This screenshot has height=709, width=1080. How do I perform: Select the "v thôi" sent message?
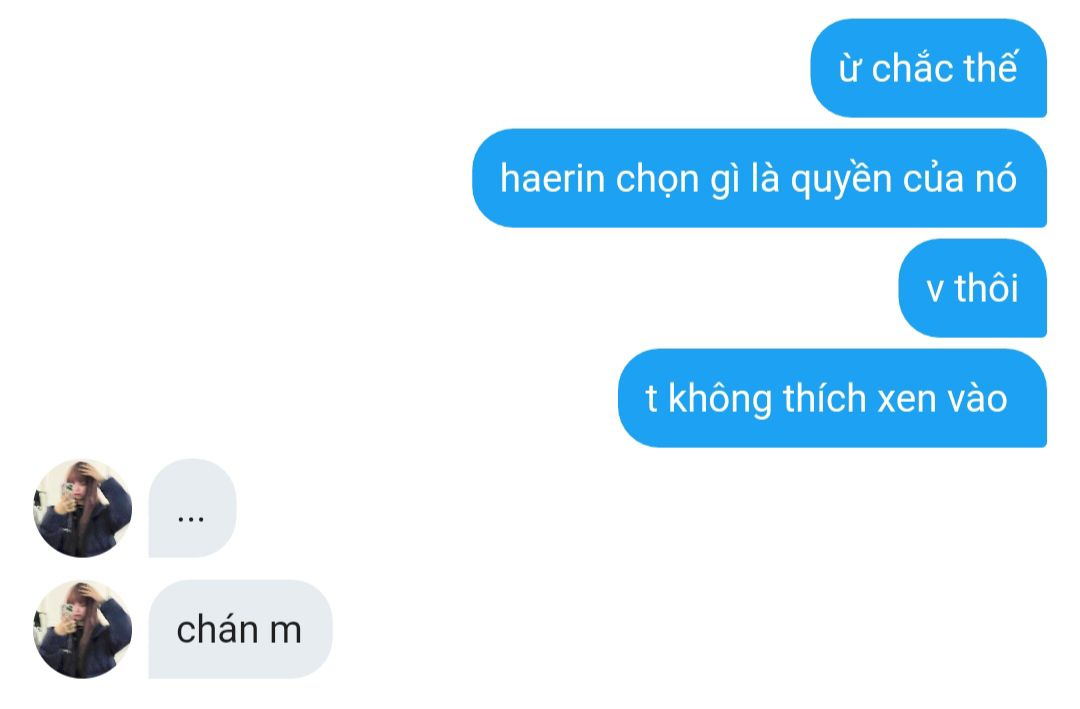tap(973, 288)
